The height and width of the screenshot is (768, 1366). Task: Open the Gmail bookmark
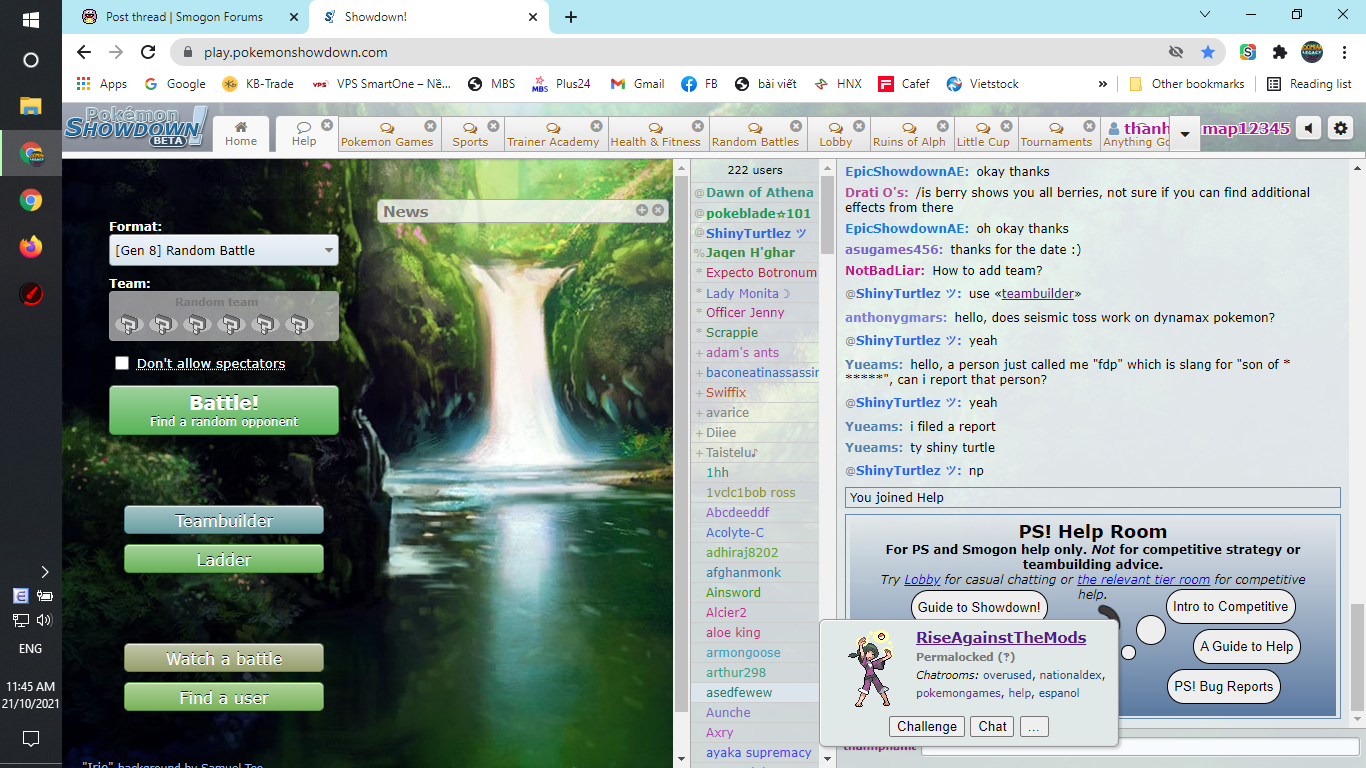(637, 84)
